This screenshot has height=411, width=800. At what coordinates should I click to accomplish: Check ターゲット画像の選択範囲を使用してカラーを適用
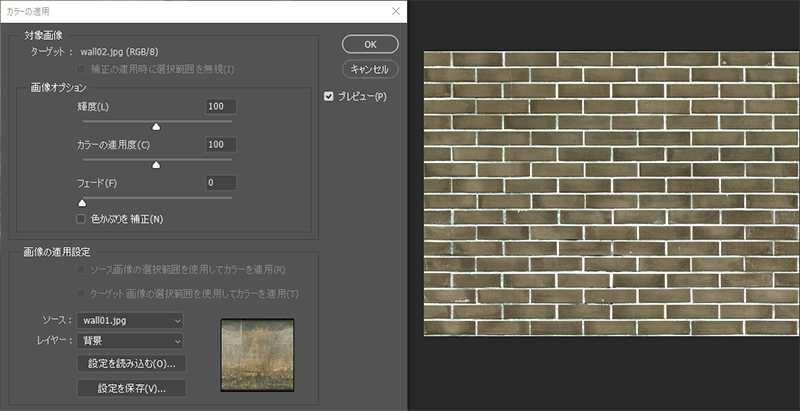(82, 294)
